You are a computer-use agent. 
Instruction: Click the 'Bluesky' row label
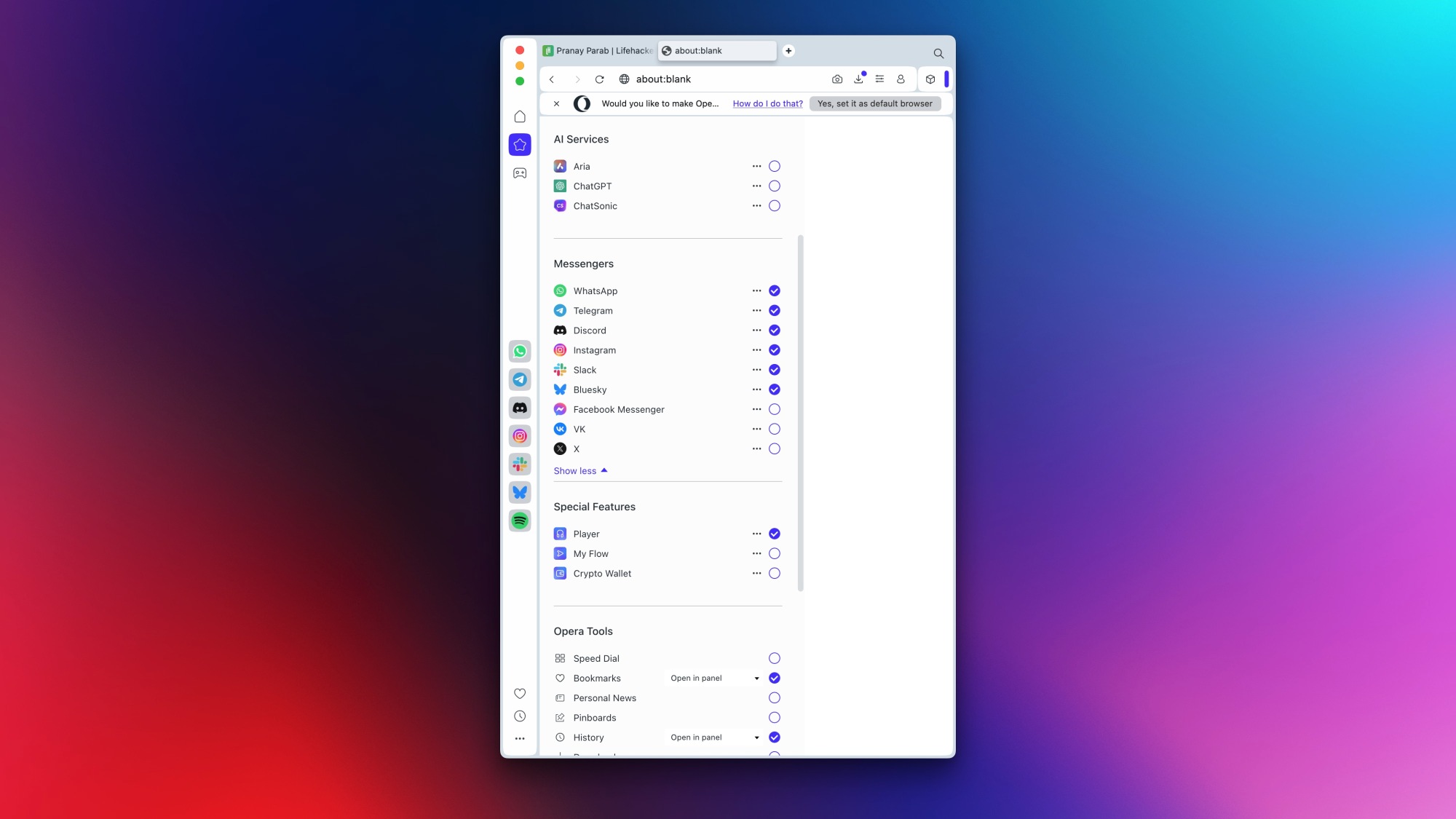(590, 390)
